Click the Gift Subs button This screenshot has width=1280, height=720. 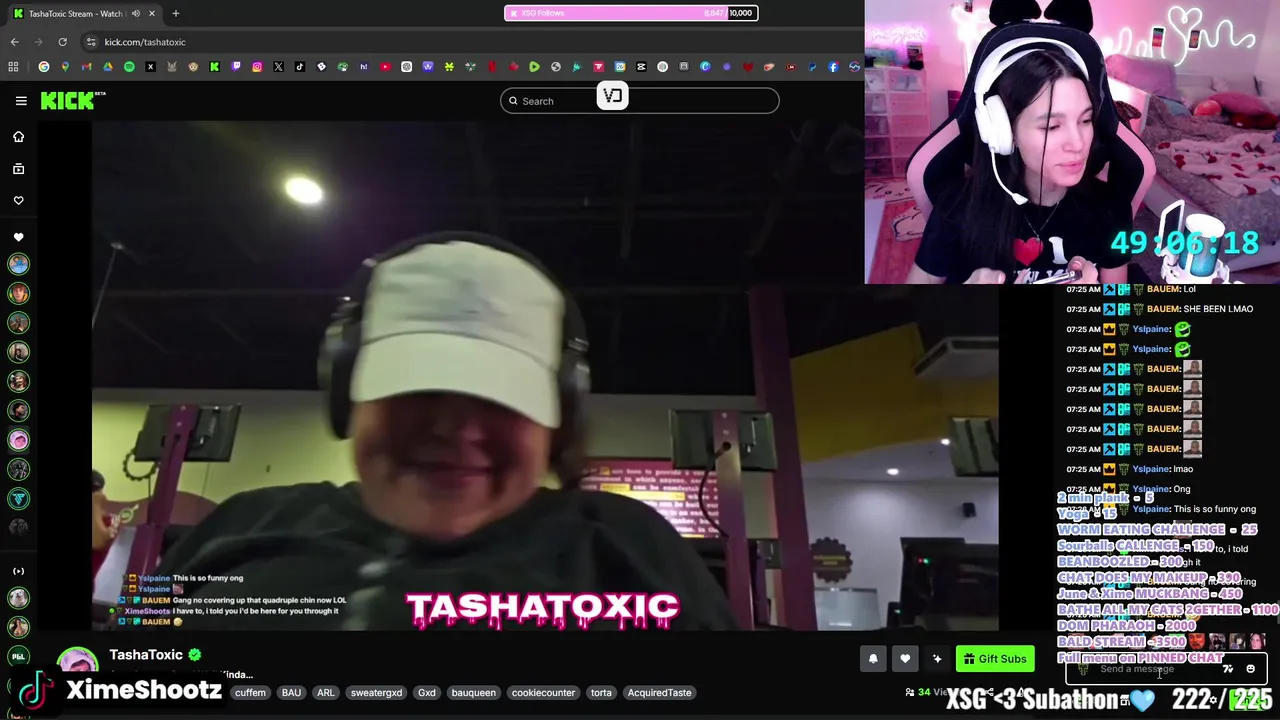995,658
